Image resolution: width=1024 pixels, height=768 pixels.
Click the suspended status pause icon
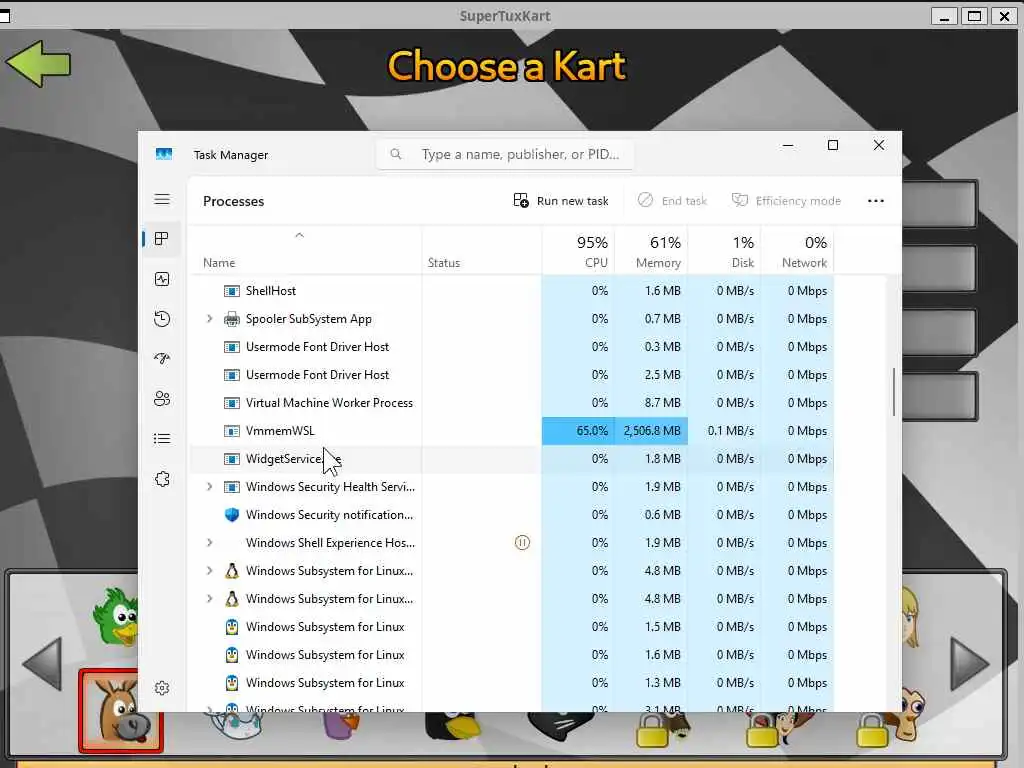(522, 543)
